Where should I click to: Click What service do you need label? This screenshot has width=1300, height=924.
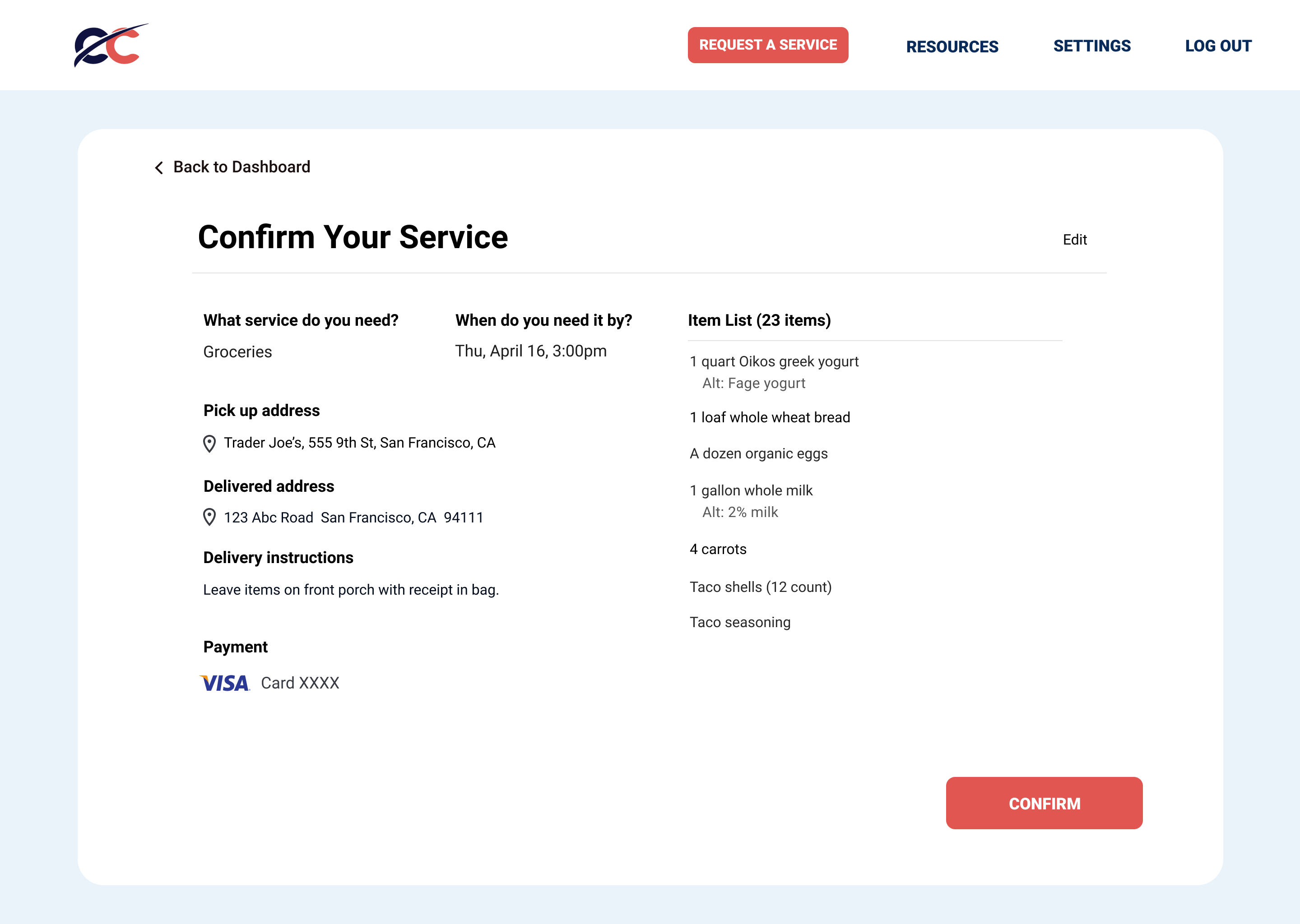(x=301, y=320)
